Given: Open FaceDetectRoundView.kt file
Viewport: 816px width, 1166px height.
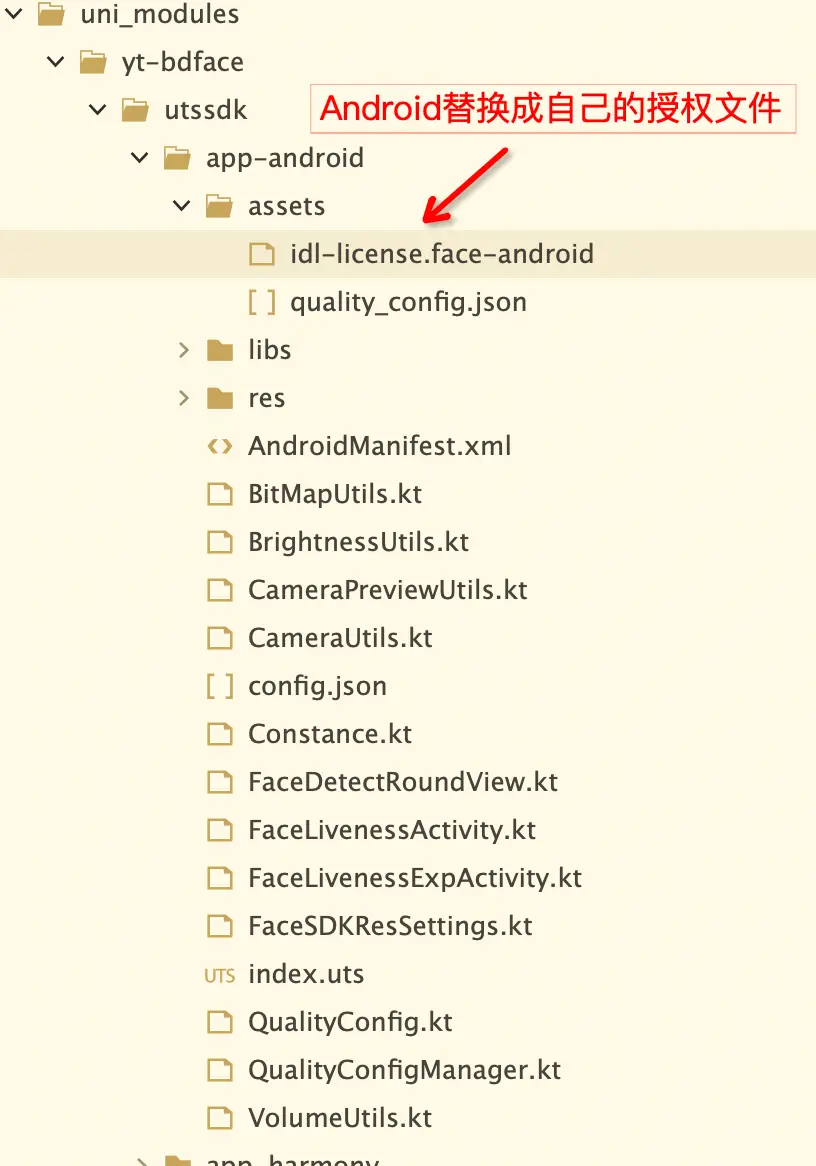Looking at the screenshot, I should pyautogui.click(x=402, y=782).
